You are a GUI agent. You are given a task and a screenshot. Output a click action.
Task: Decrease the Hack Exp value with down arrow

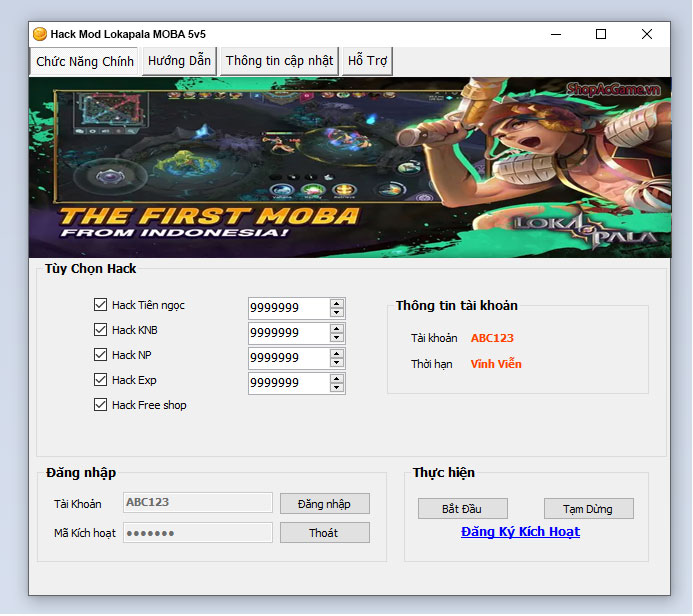pyautogui.click(x=337, y=388)
